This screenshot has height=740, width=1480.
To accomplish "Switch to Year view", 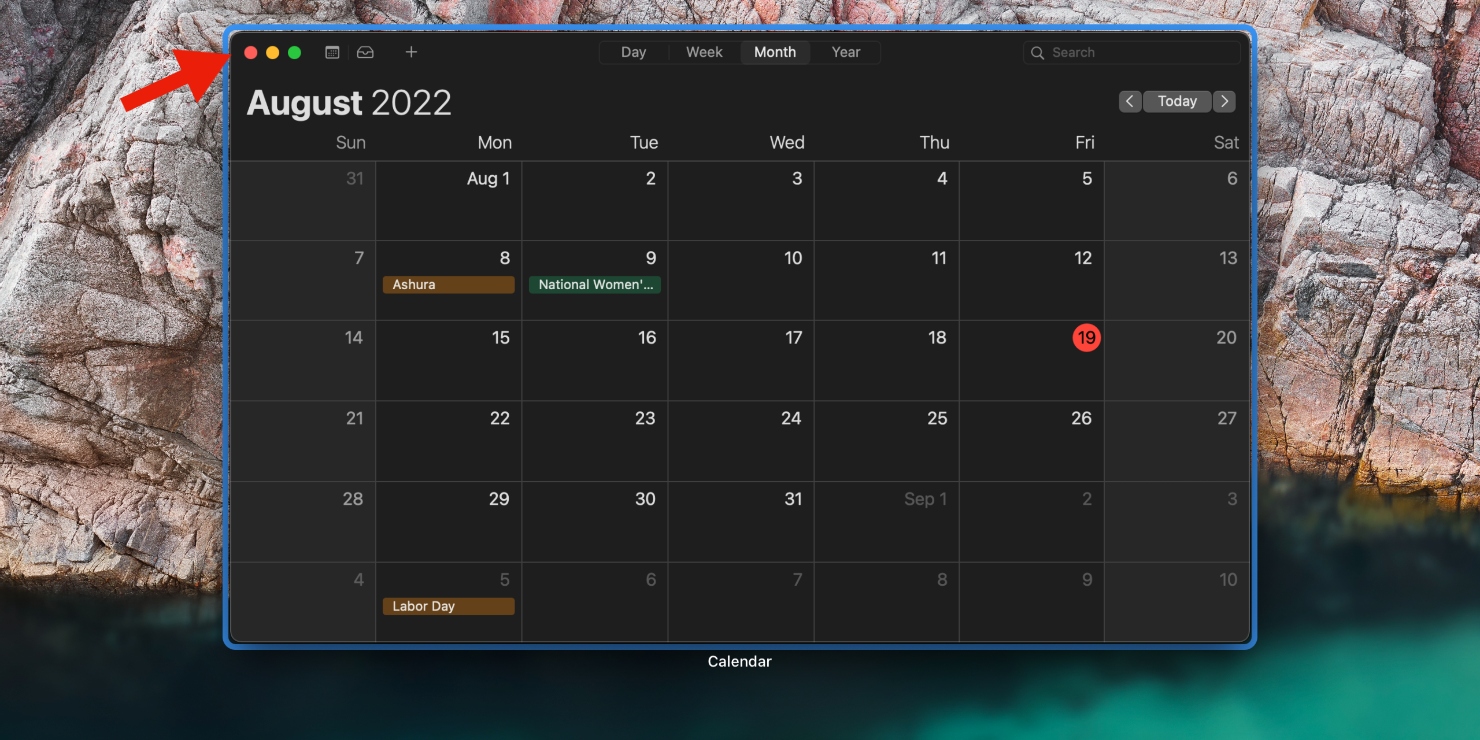I will tap(846, 52).
